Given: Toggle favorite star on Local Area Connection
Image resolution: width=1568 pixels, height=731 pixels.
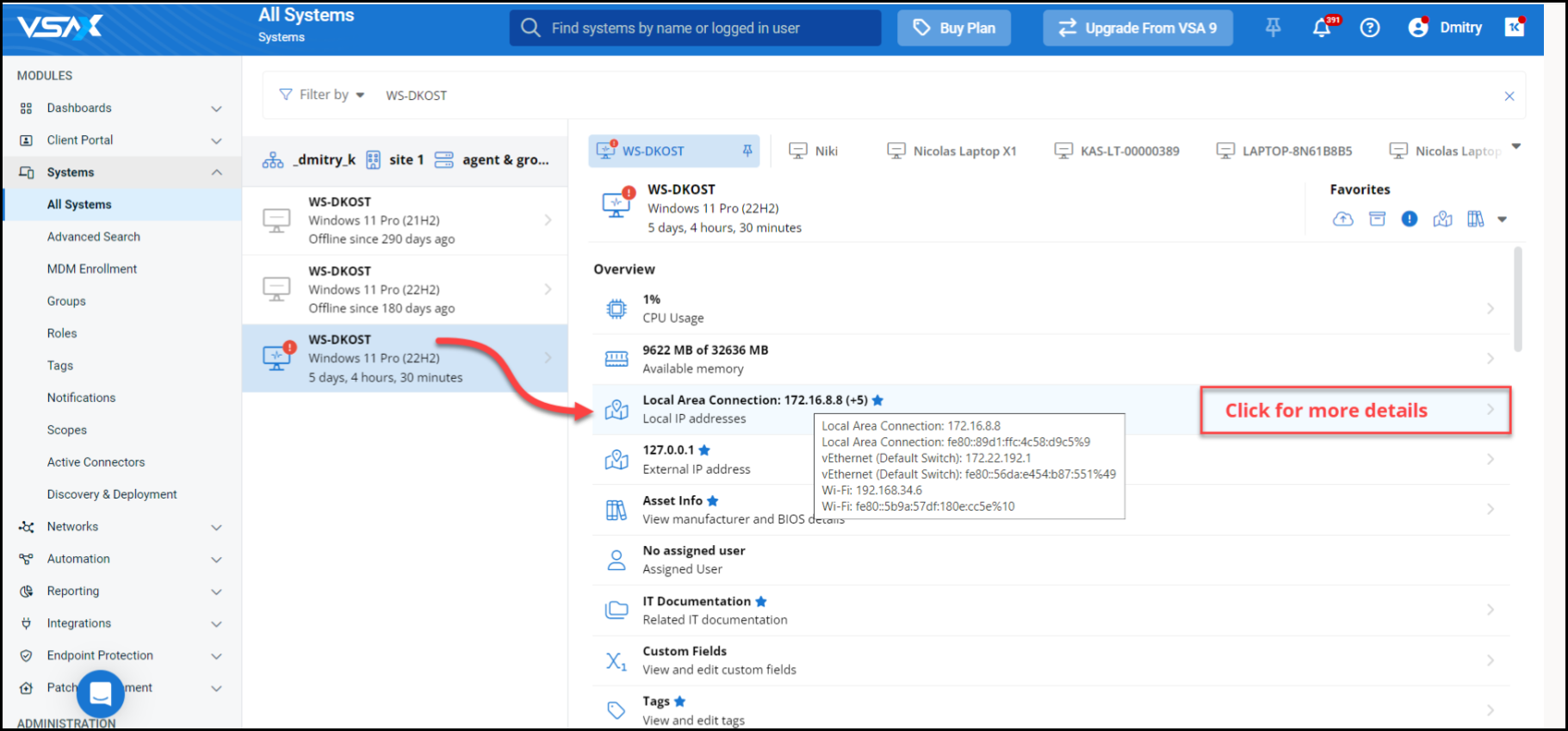Looking at the screenshot, I should tap(877, 400).
